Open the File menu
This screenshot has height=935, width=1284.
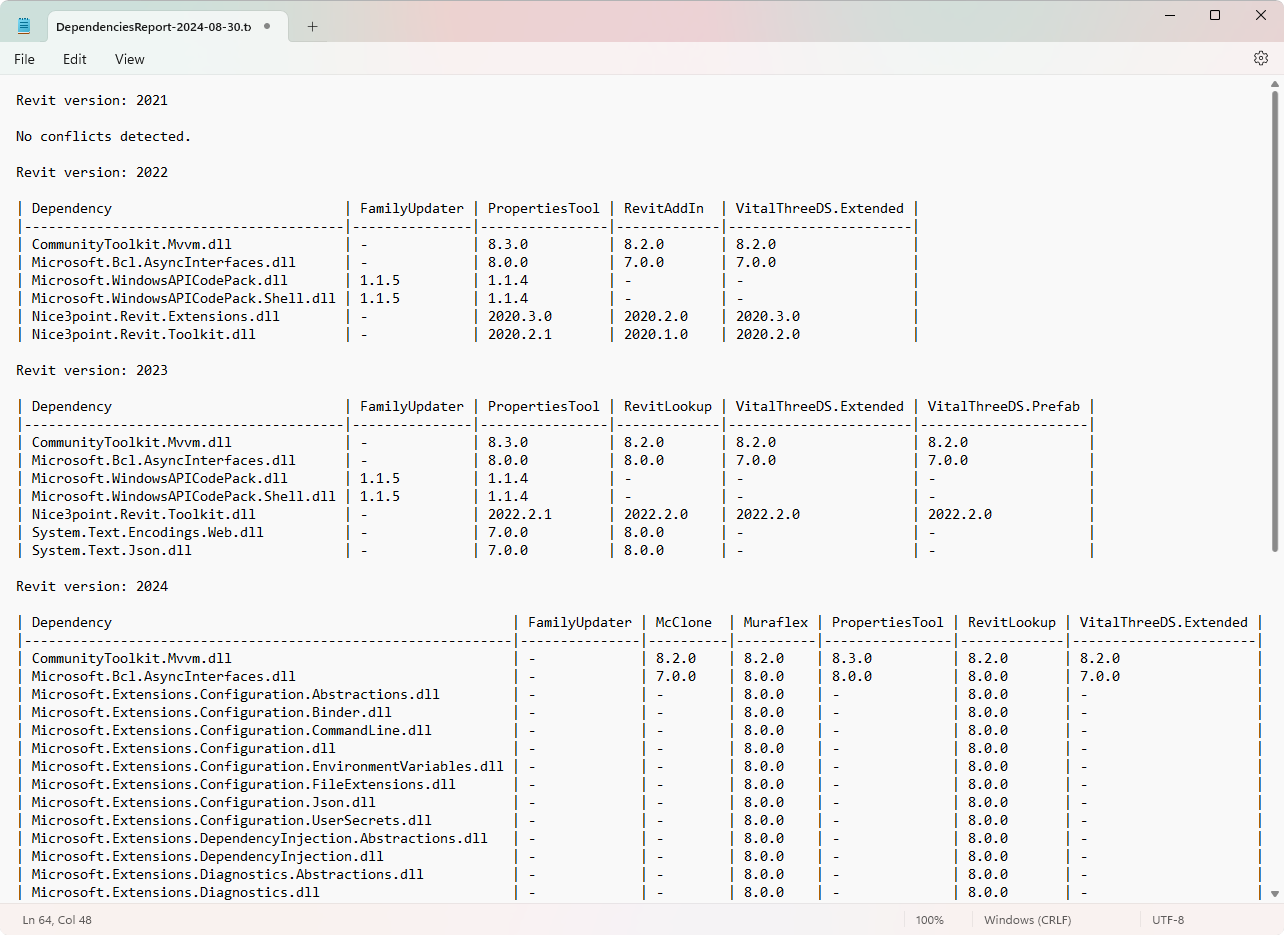pos(23,59)
